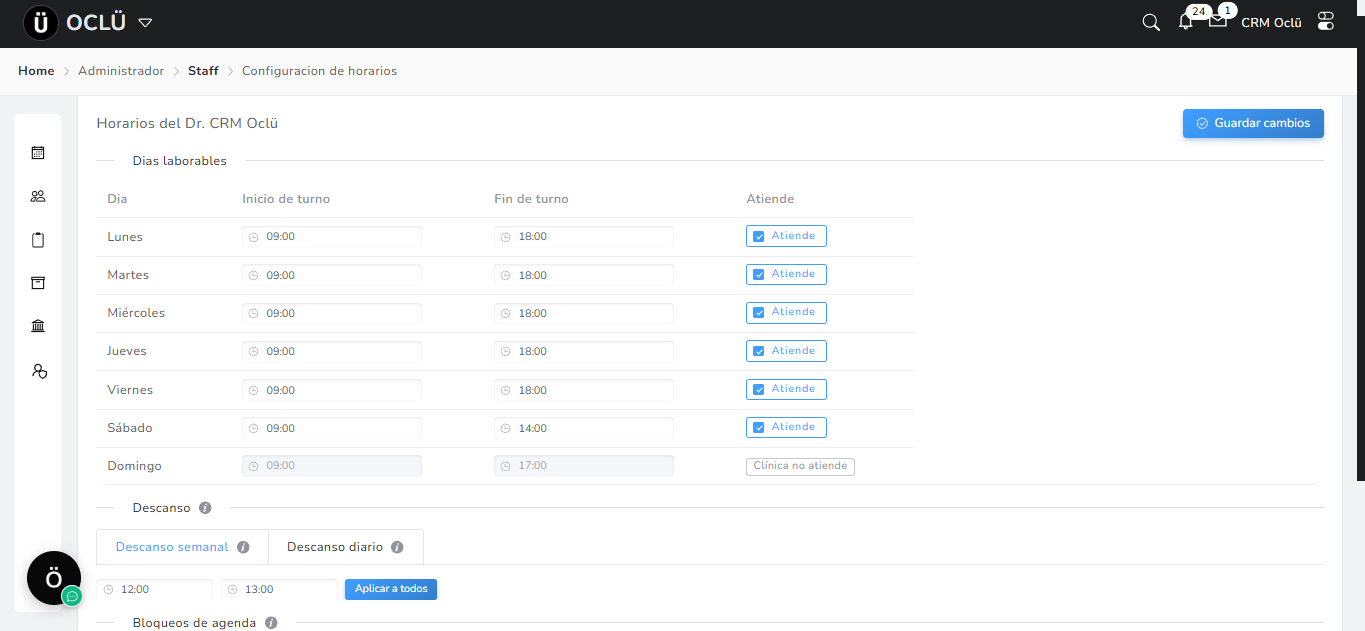Show info icon next to Descanso semanal

pos(243,548)
